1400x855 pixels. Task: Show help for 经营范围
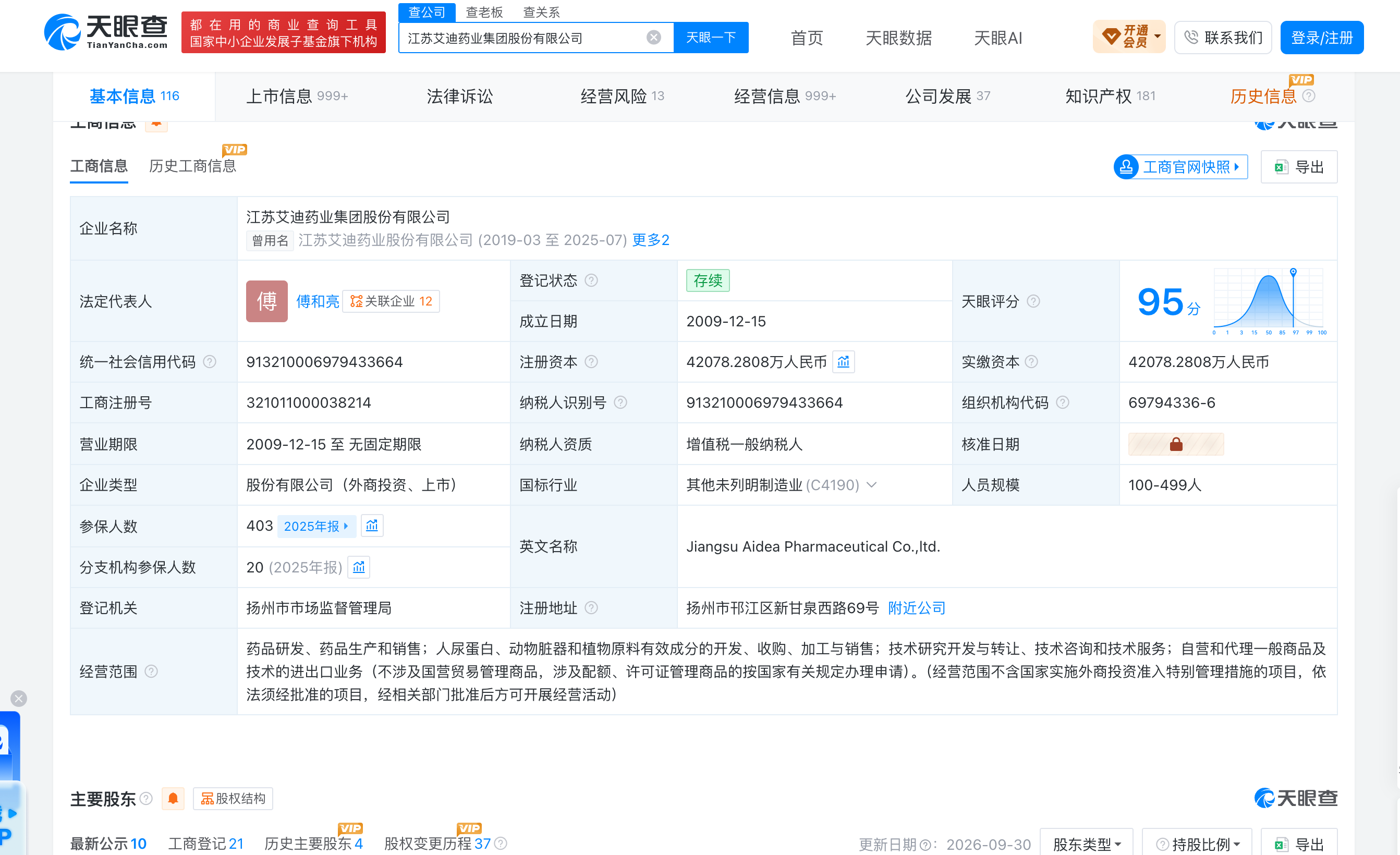tap(151, 672)
